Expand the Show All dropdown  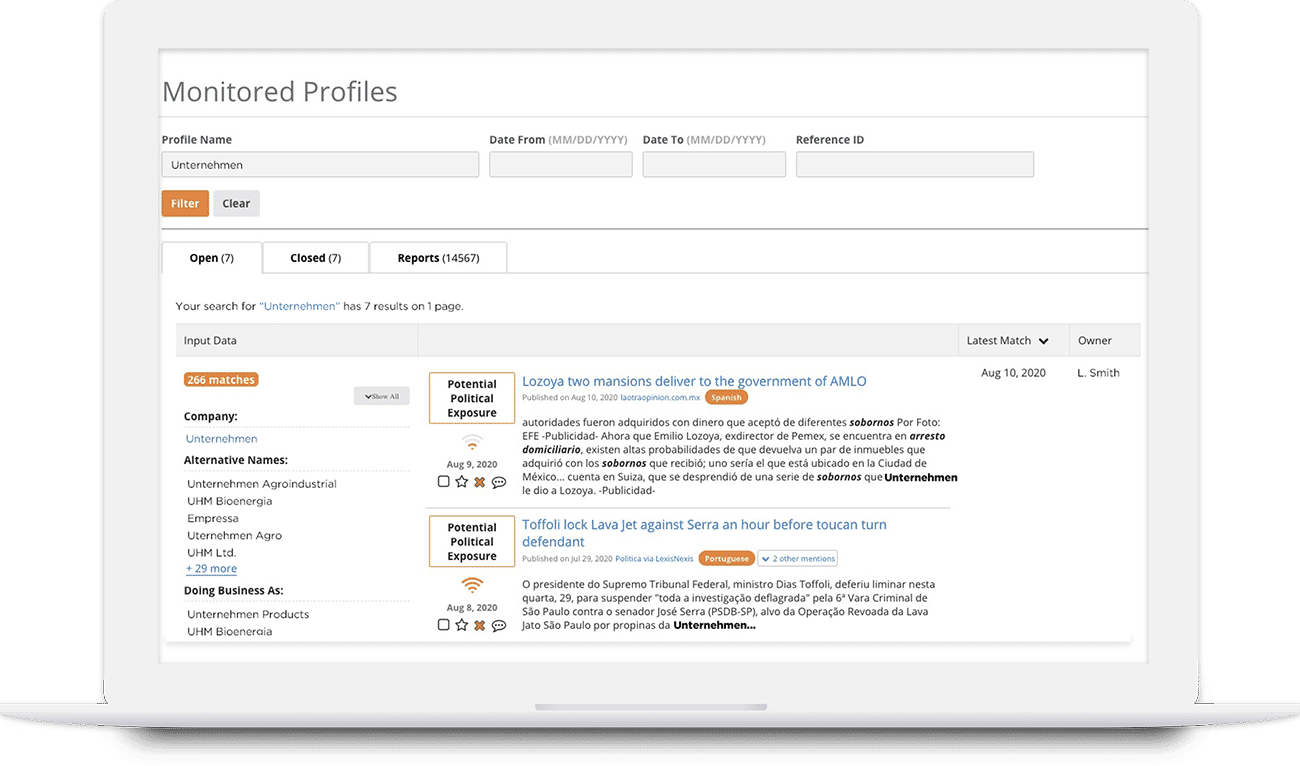[381, 396]
